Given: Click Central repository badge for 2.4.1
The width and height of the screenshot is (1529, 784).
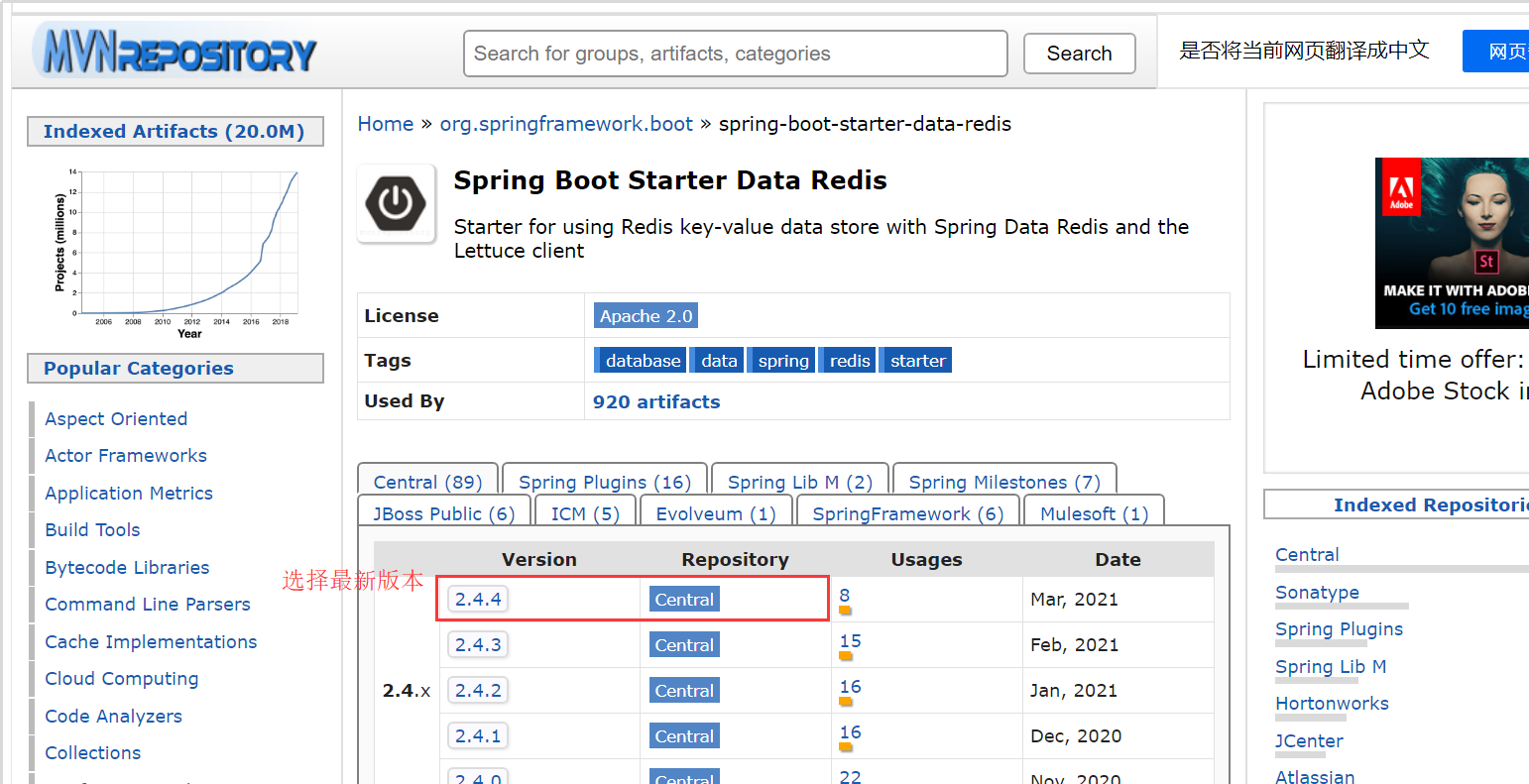Looking at the screenshot, I should pyautogui.click(x=684, y=736).
